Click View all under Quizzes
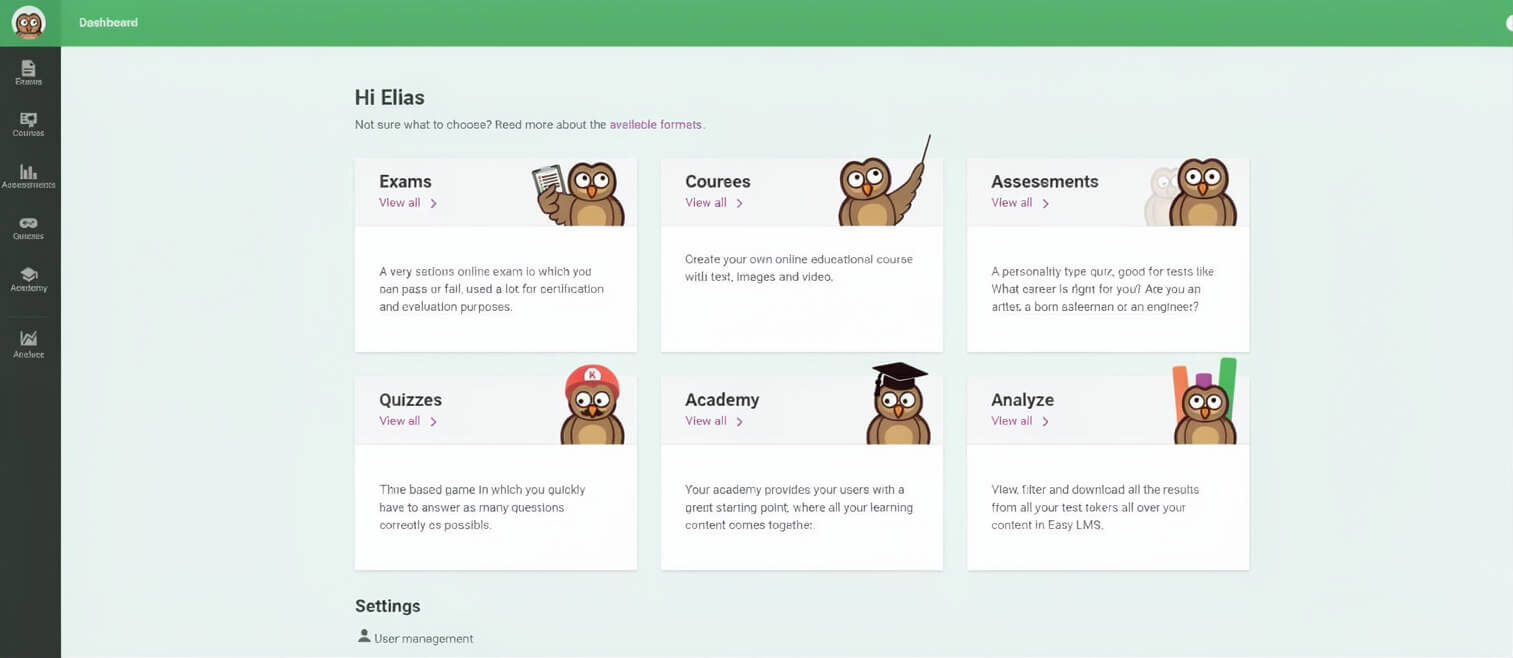Screen dimensions: 1513x658 (x=399, y=421)
